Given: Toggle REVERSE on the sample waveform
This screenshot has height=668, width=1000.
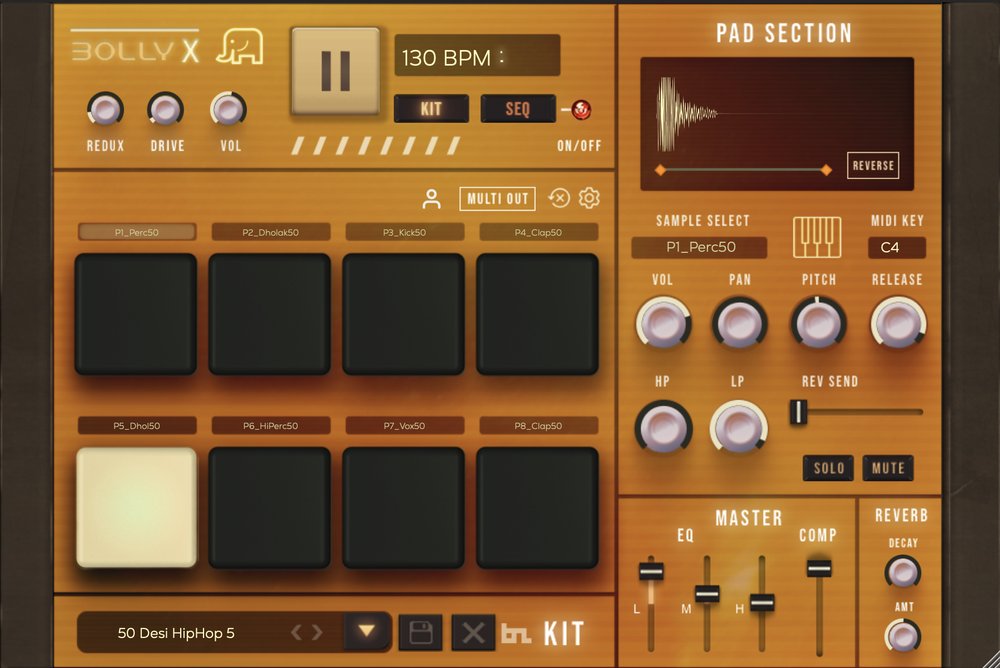Looking at the screenshot, I should pos(871,166).
